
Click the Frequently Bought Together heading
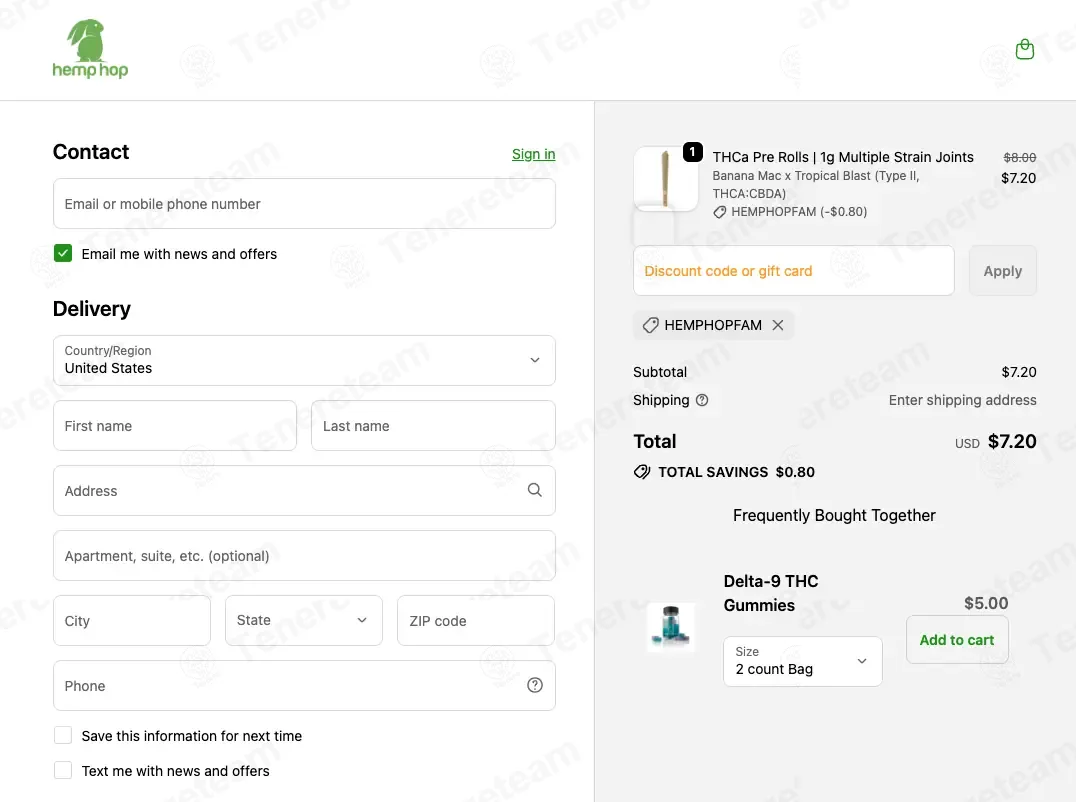coord(834,515)
